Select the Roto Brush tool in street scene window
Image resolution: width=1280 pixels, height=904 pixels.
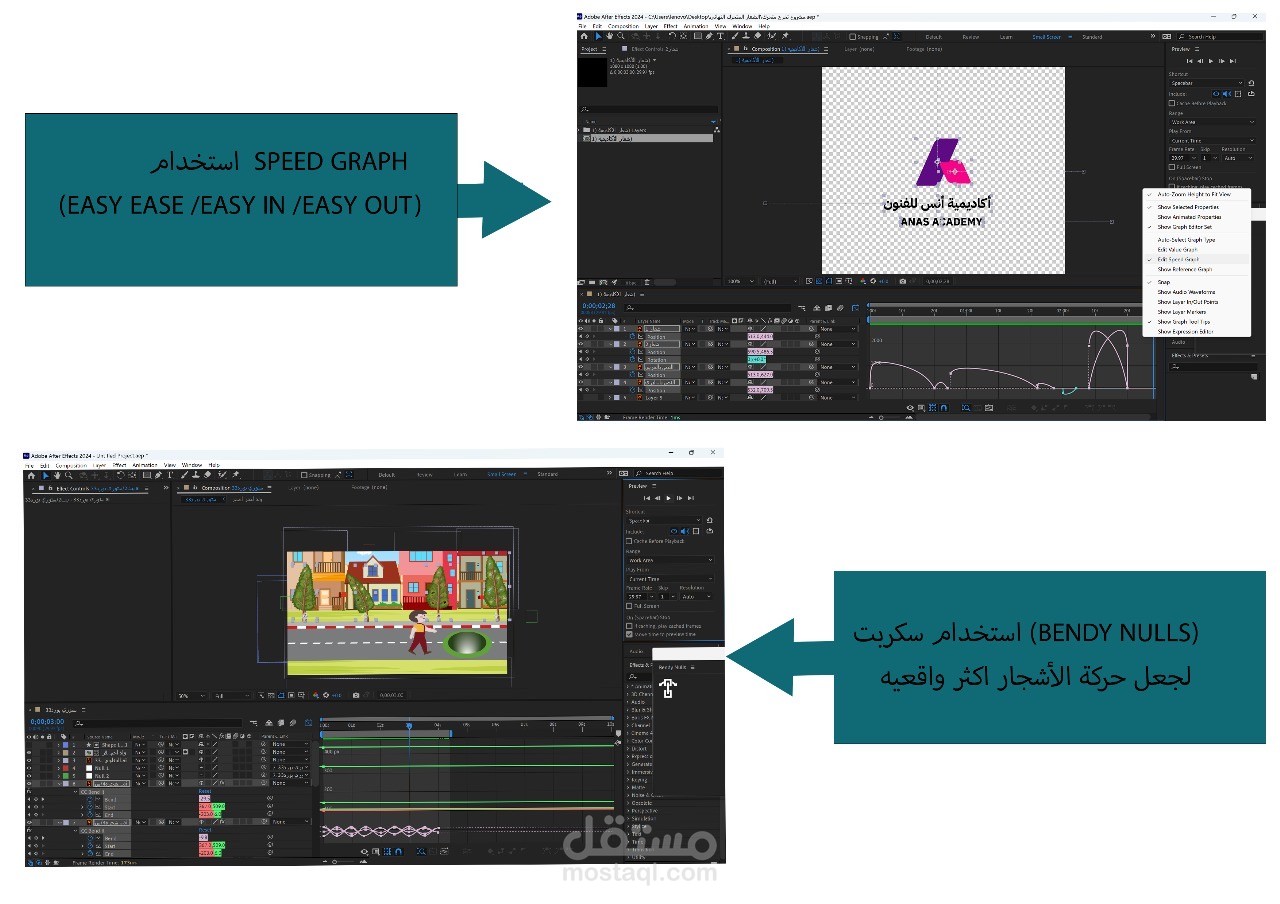(221, 476)
